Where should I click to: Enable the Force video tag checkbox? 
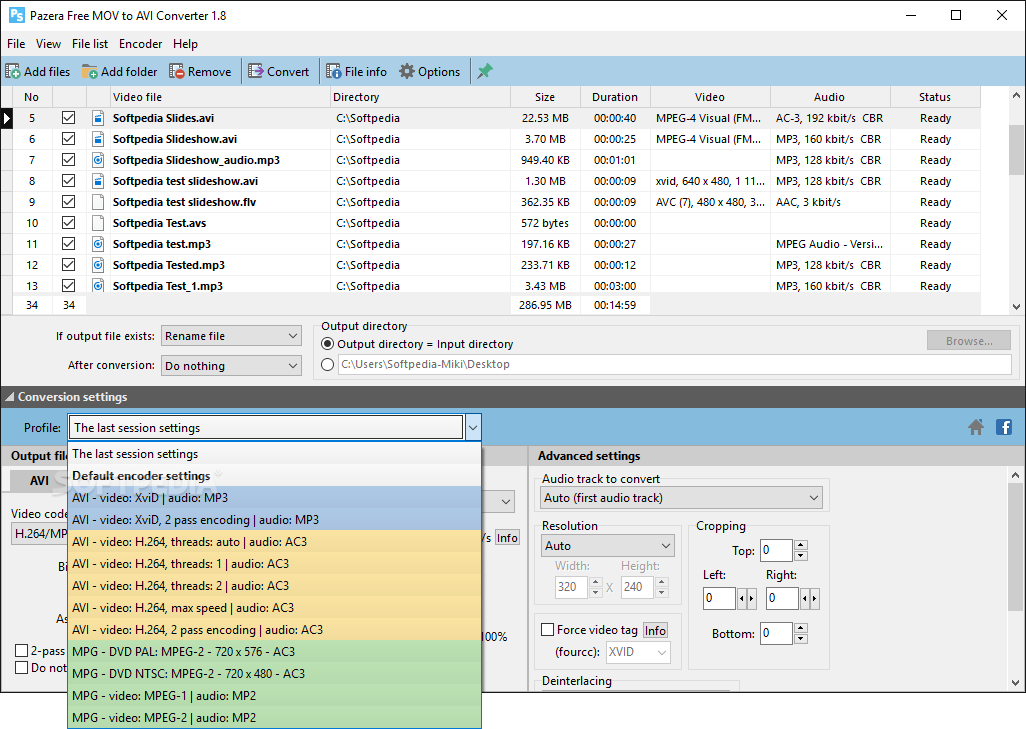pyautogui.click(x=548, y=630)
